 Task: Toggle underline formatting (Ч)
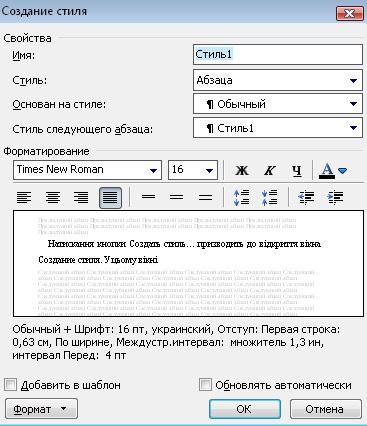point(296,170)
